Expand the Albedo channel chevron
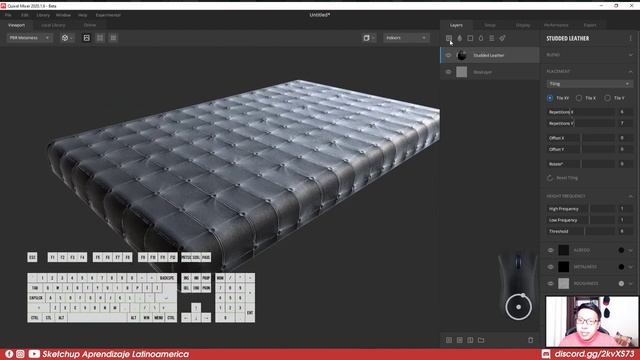The image size is (640, 360). [631, 250]
